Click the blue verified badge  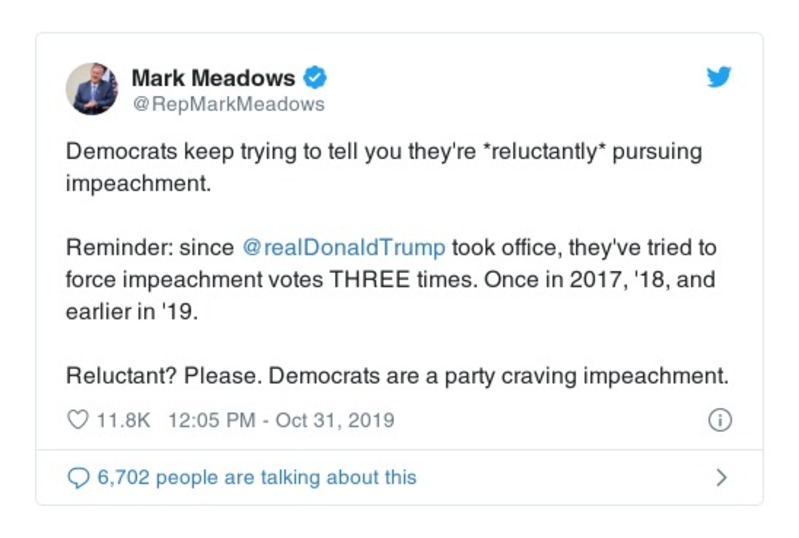315,77
